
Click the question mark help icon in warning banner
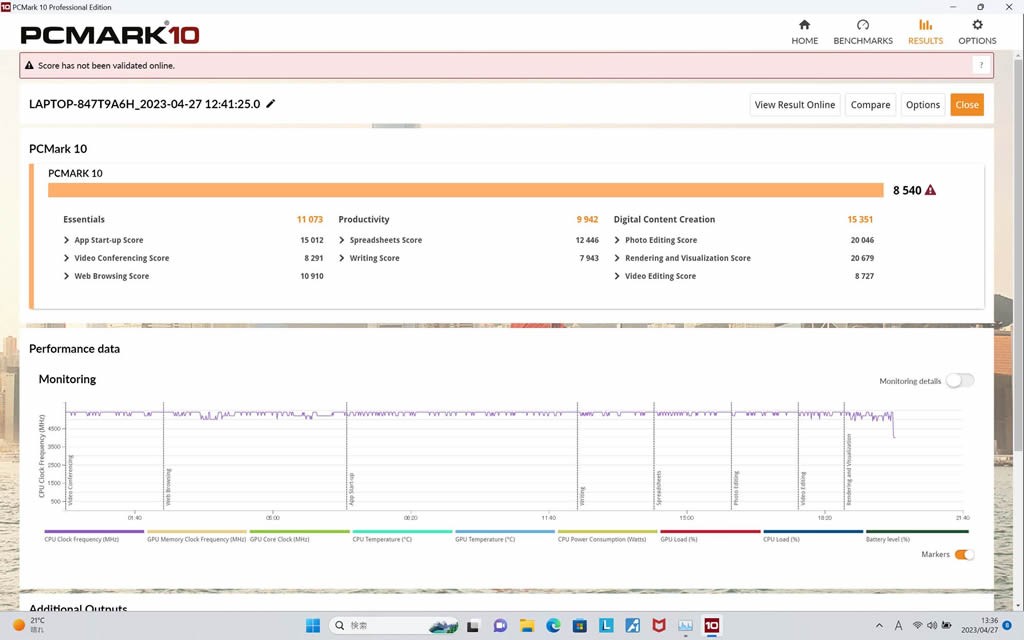pyautogui.click(x=981, y=66)
